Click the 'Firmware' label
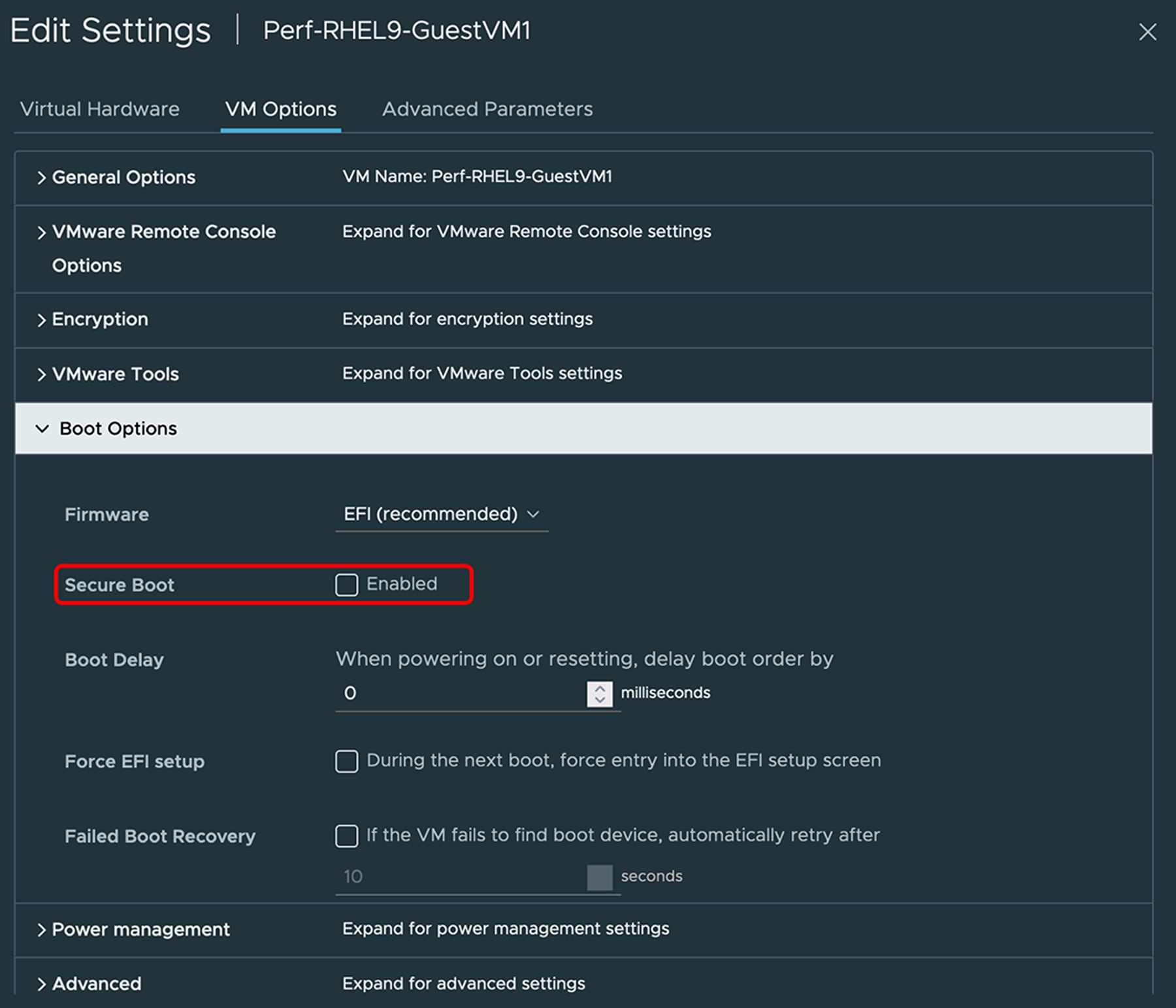The height and width of the screenshot is (1008, 1176). 106,515
